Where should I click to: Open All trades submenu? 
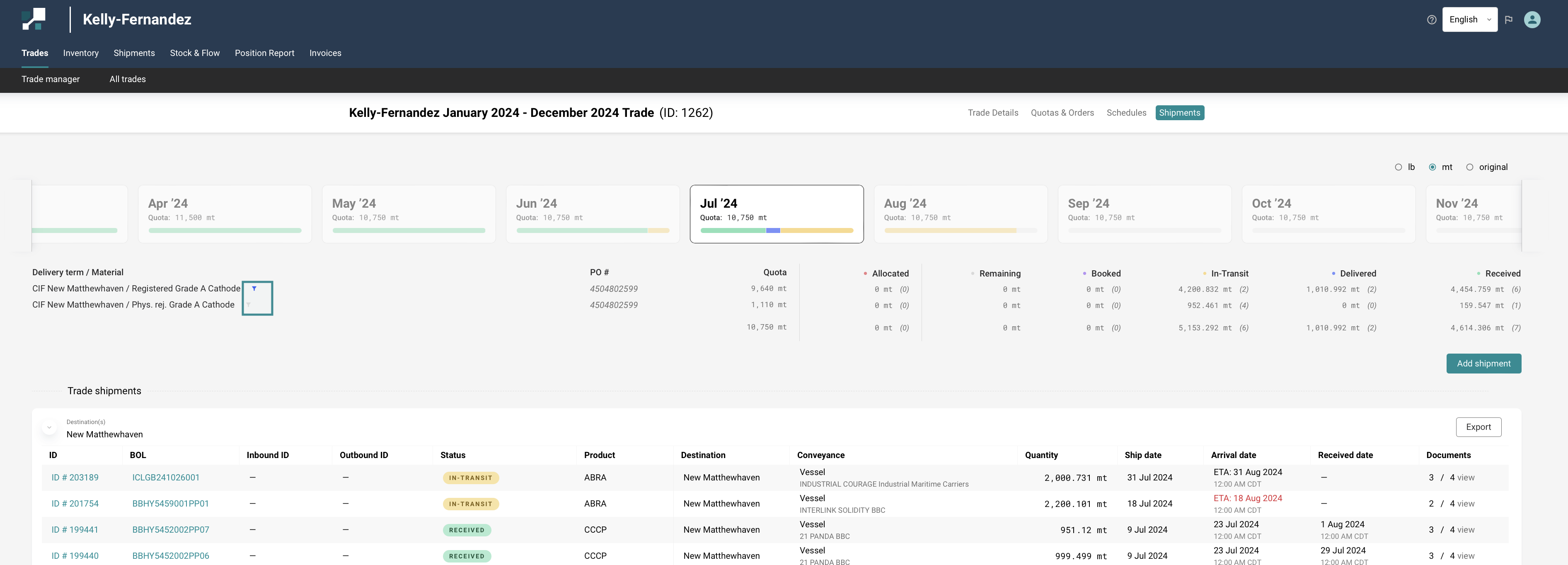coord(127,79)
